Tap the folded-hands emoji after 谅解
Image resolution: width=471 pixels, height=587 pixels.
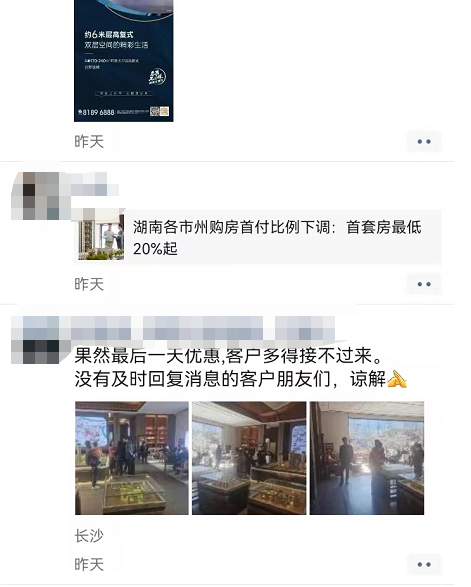tap(397, 379)
